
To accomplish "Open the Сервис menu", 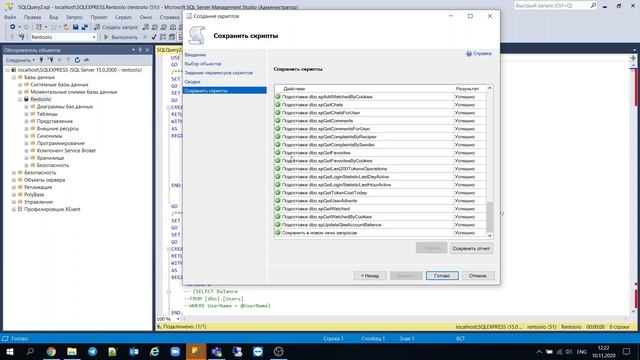I will tap(123, 17).
